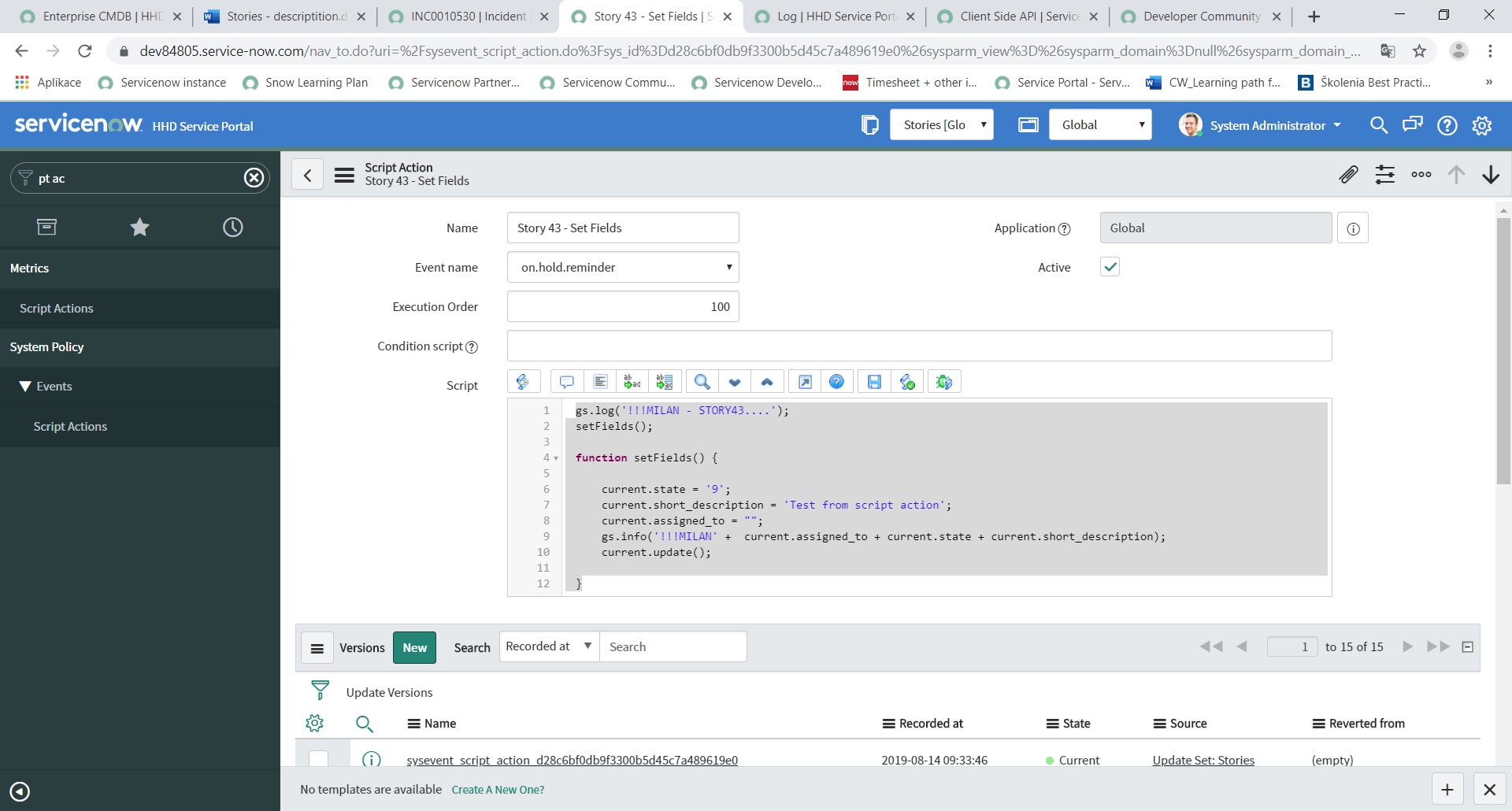Show all applications archive tab
The image size is (1512, 811).
point(46,227)
